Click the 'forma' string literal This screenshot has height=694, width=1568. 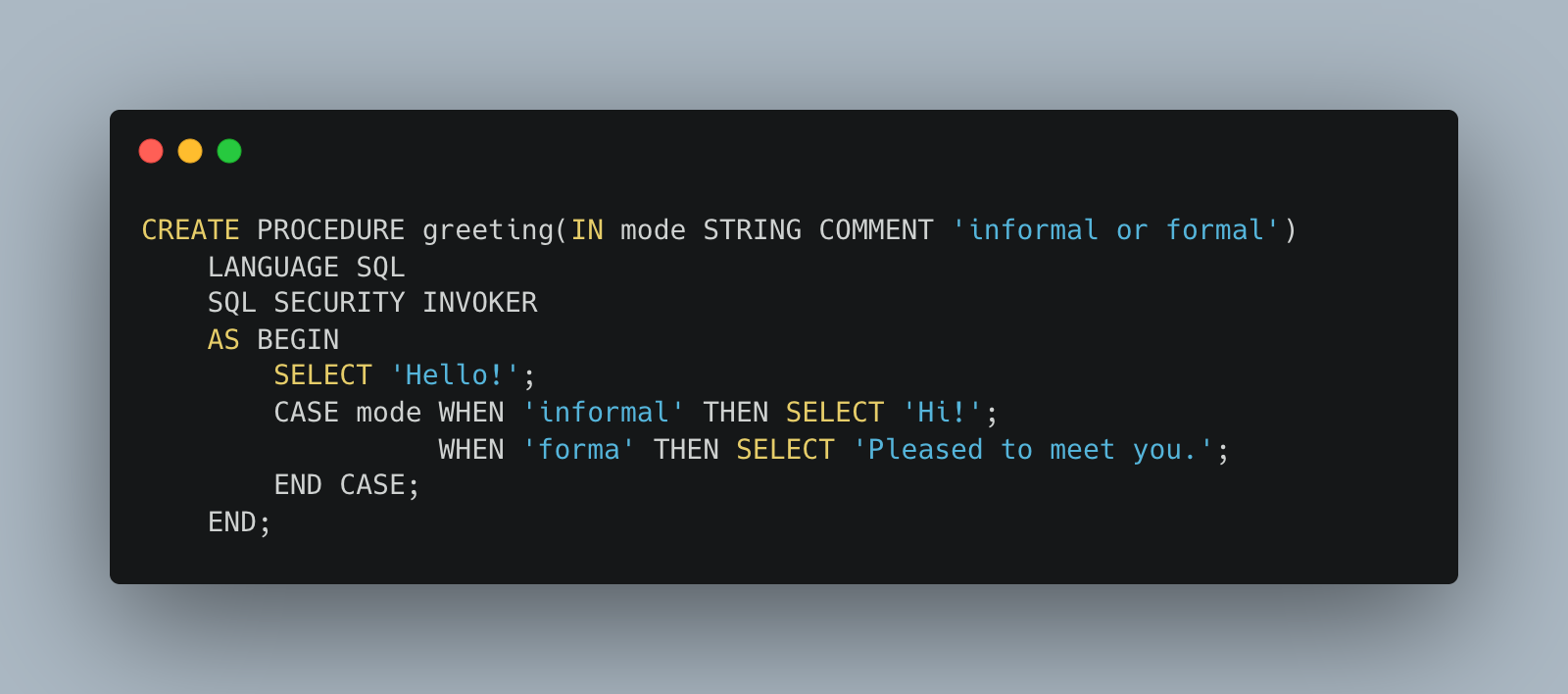578,450
